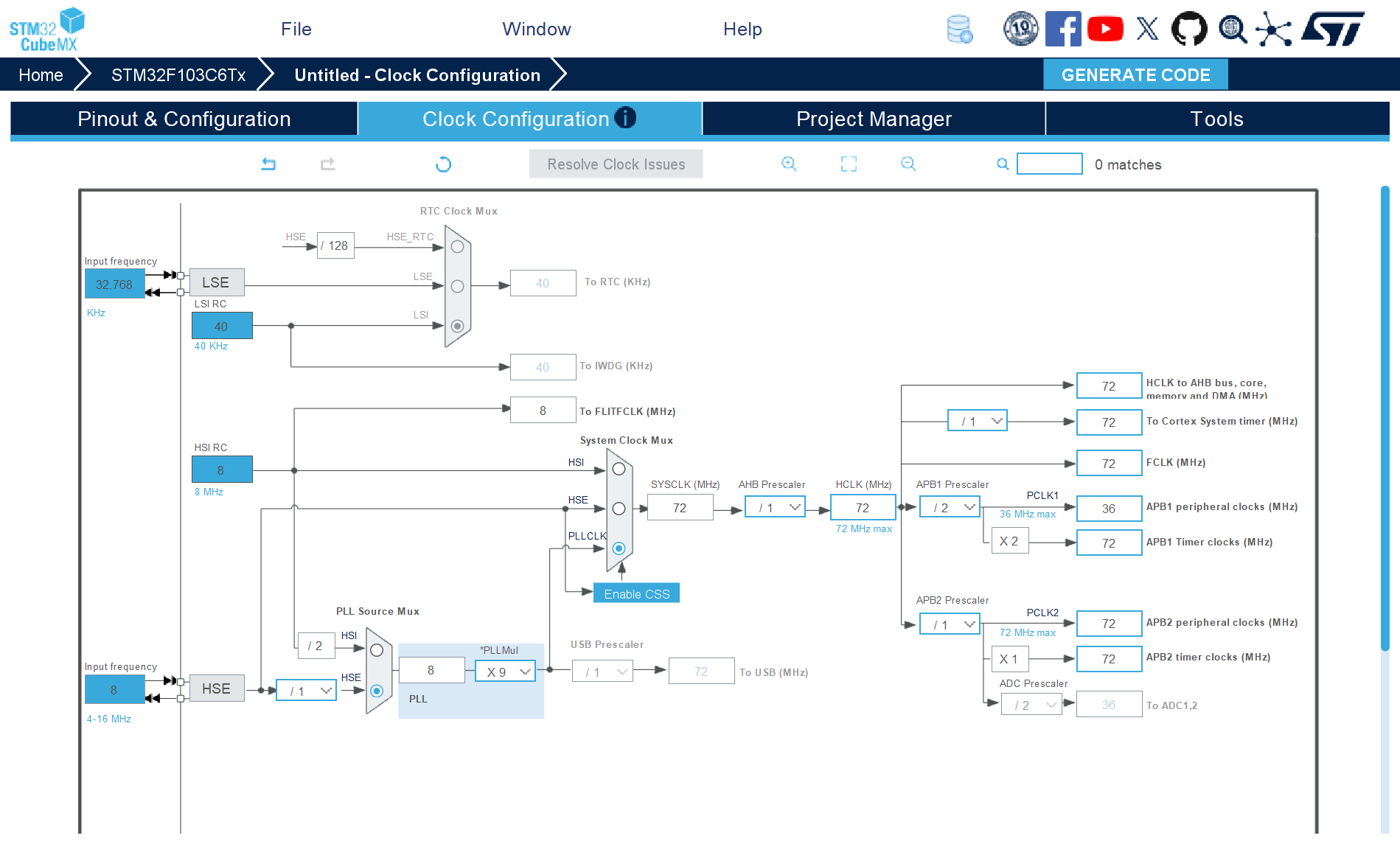
Task: Click the HSE oscillator block
Action: point(216,688)
